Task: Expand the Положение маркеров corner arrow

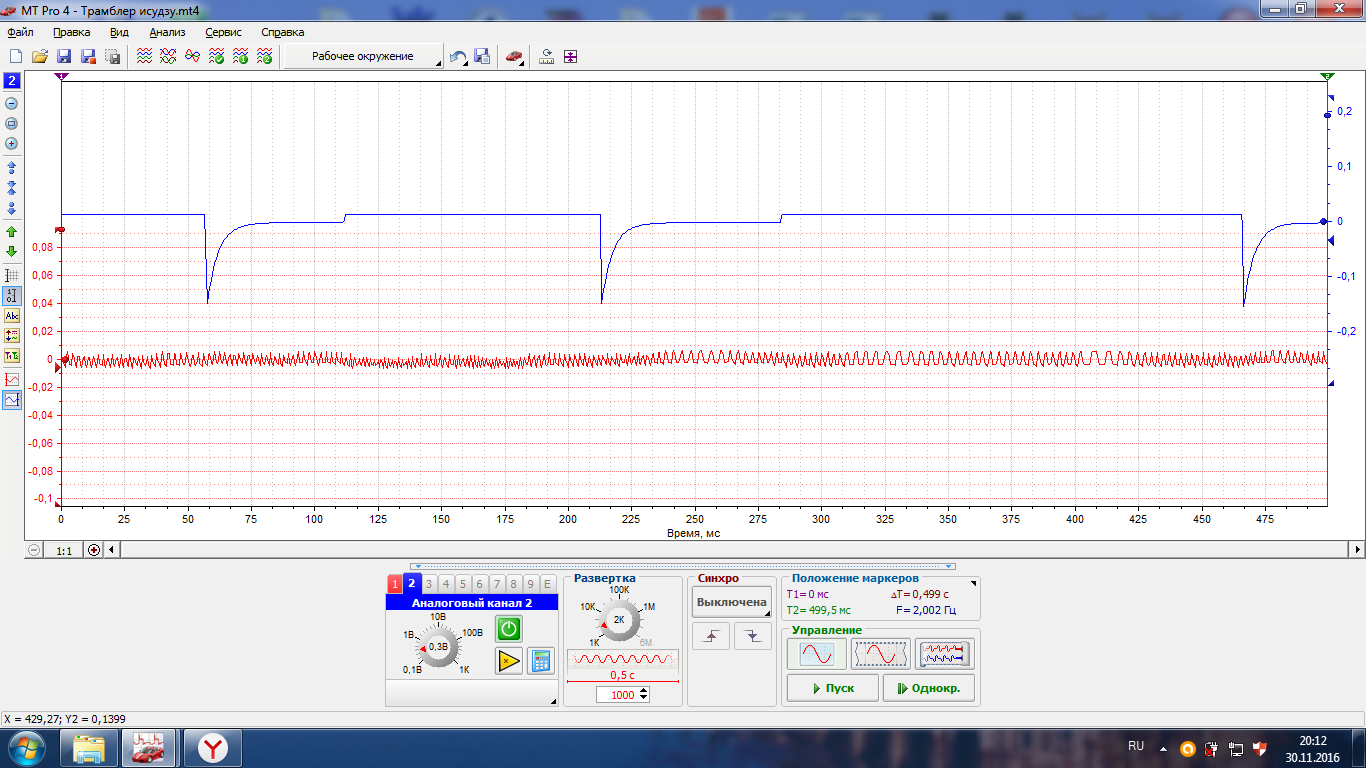Action: [974, 582]
